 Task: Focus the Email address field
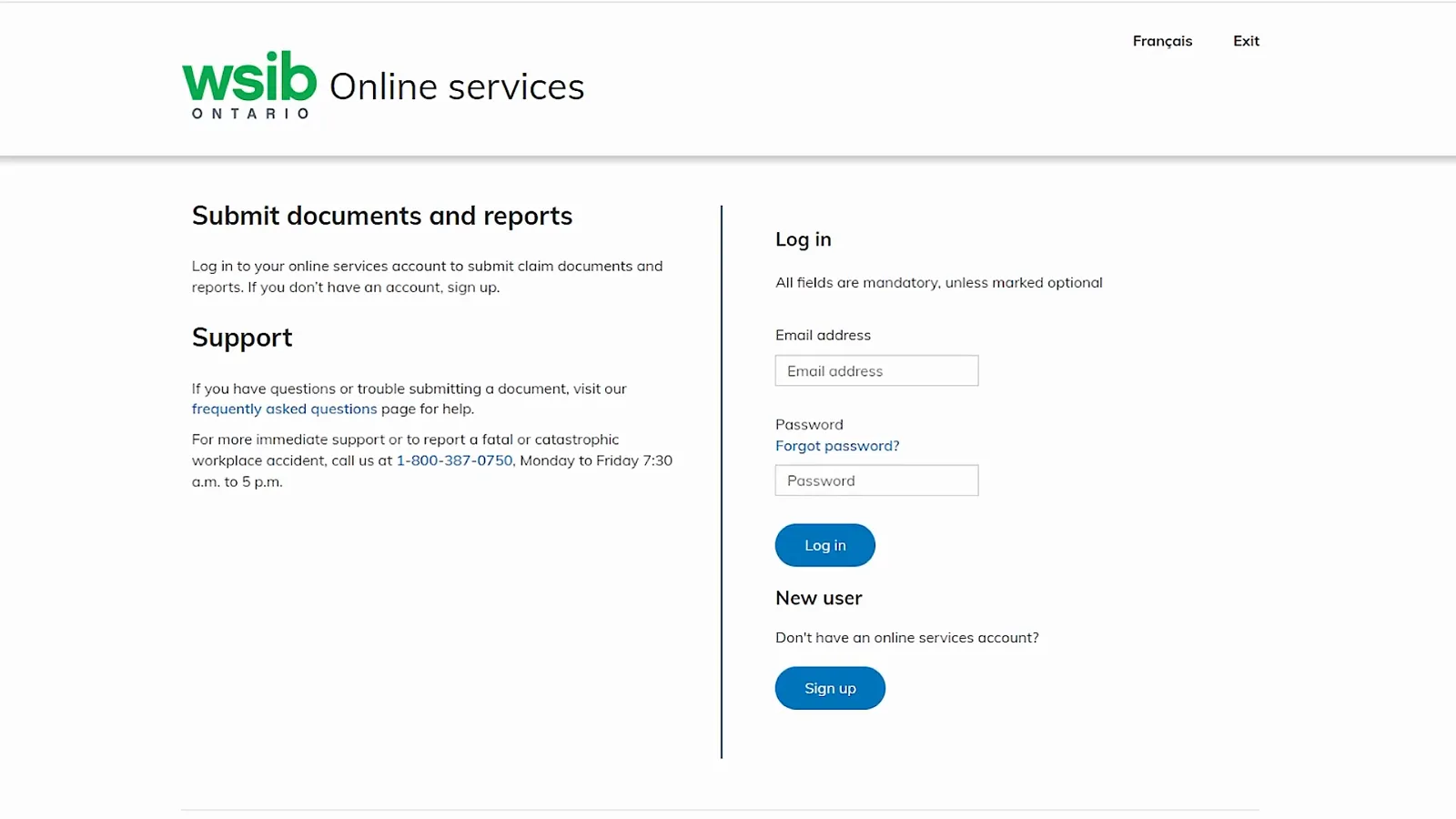click(876, 370)
